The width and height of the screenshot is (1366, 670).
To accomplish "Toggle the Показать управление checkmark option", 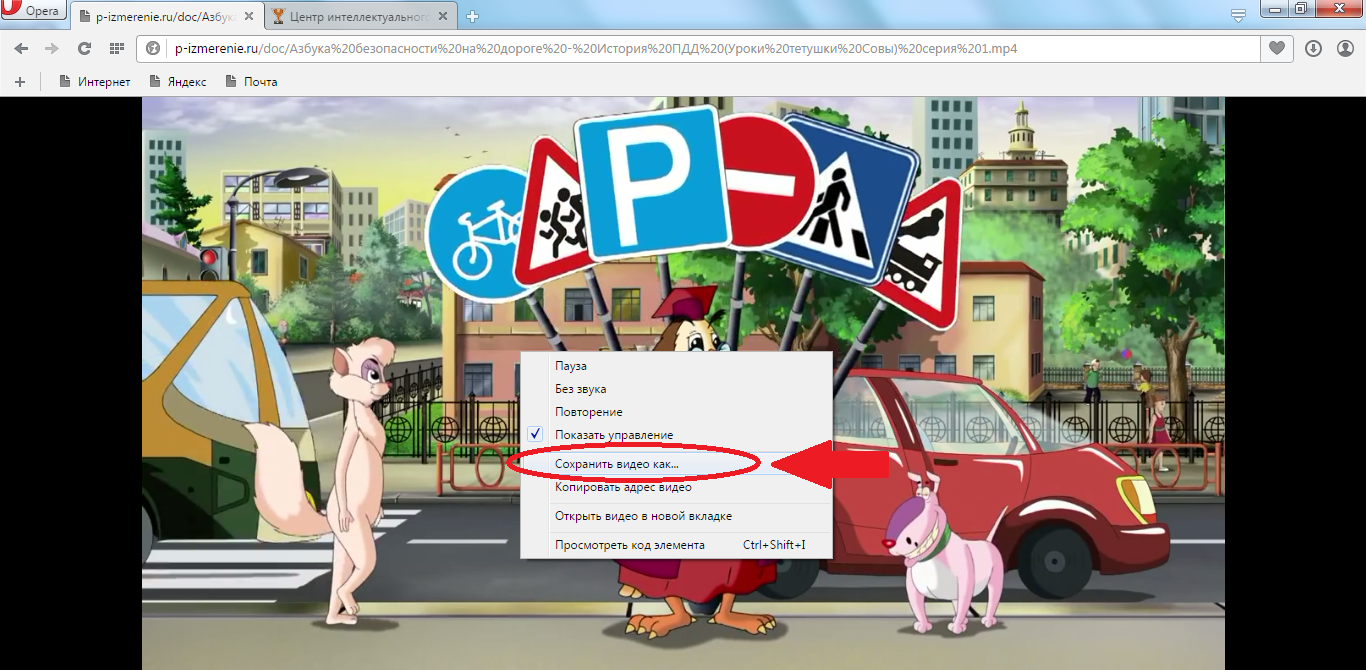I will coord(677,435).
